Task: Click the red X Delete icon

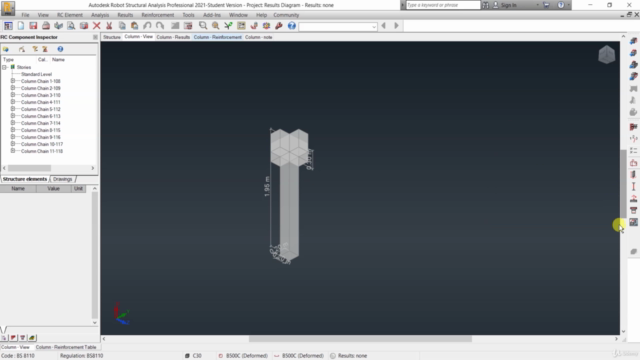Action: (x=96, y=26)
